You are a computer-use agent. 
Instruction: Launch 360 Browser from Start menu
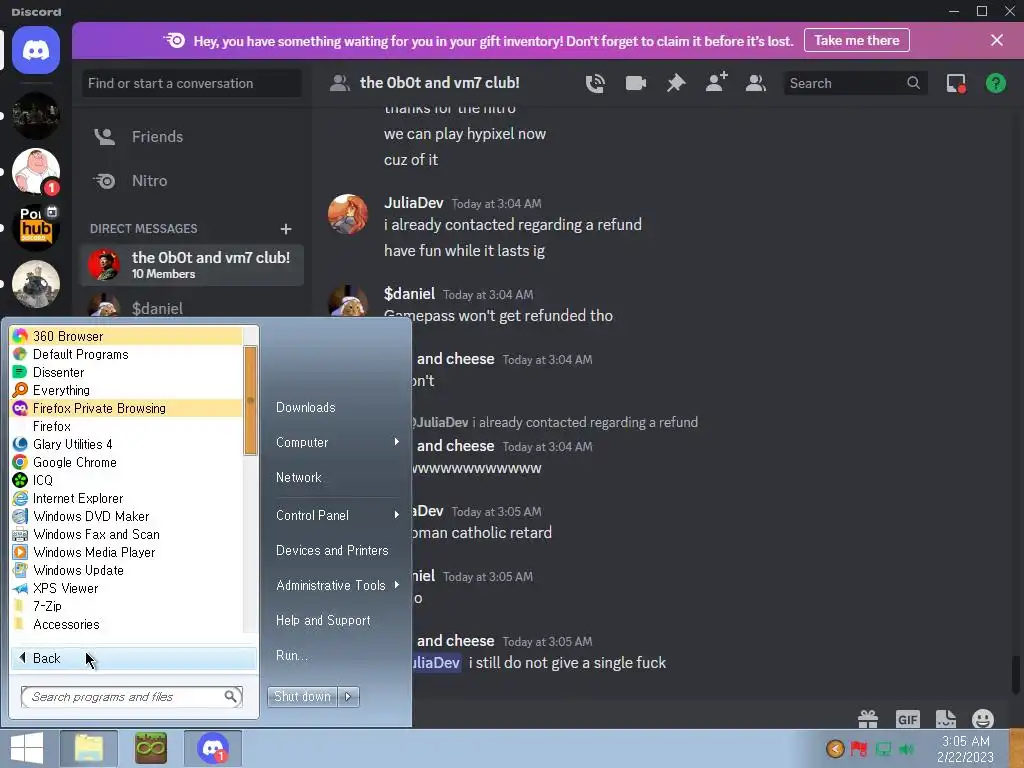pos(126,336)
